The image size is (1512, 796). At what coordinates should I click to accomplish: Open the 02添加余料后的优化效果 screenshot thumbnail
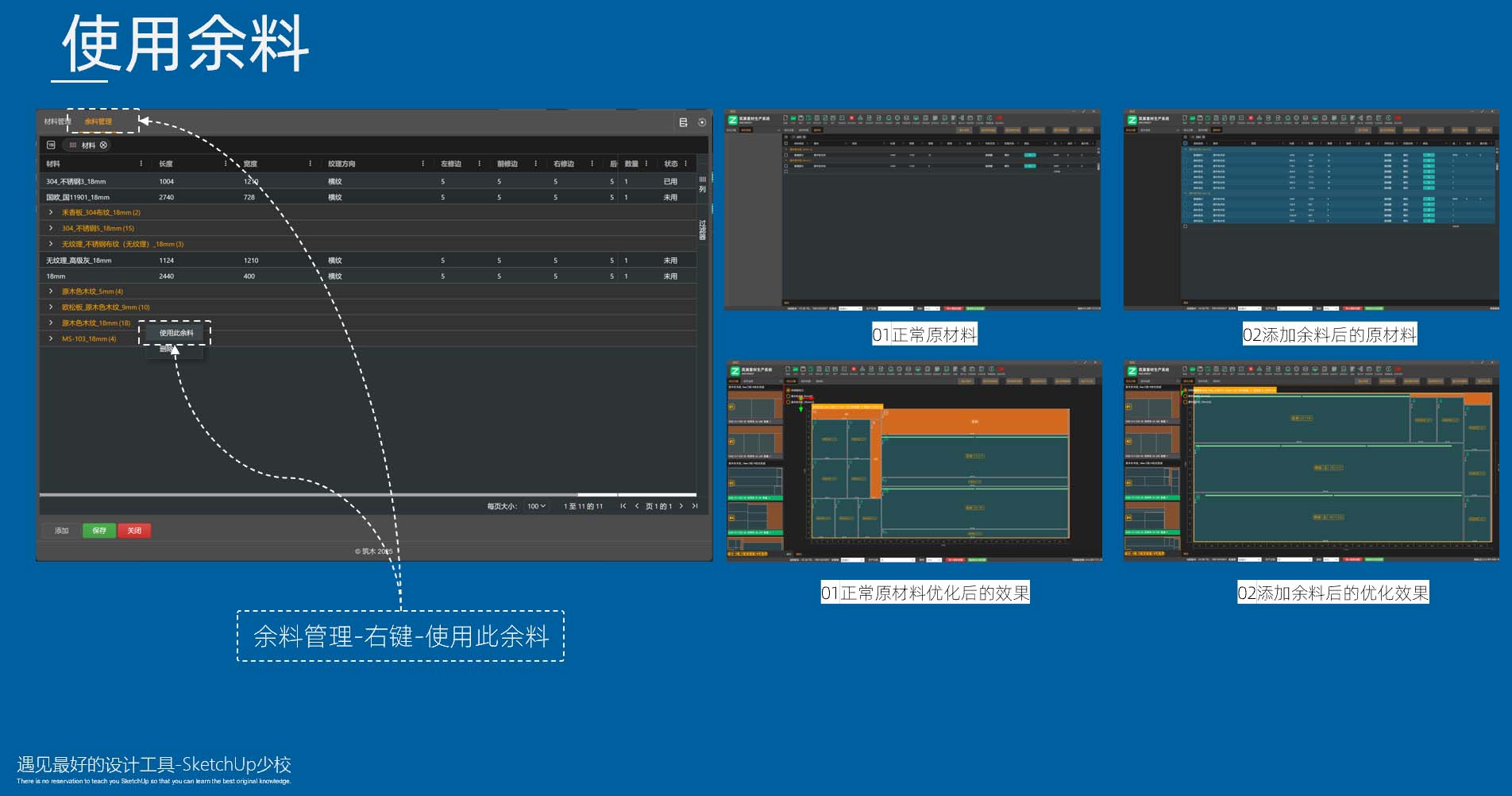1311,461
